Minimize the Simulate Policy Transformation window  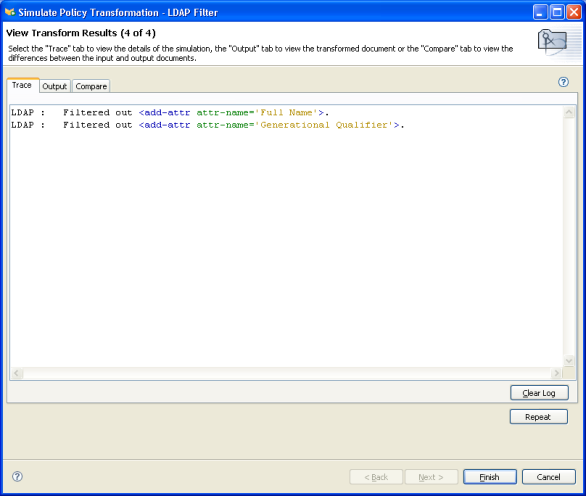pos(540,12)
